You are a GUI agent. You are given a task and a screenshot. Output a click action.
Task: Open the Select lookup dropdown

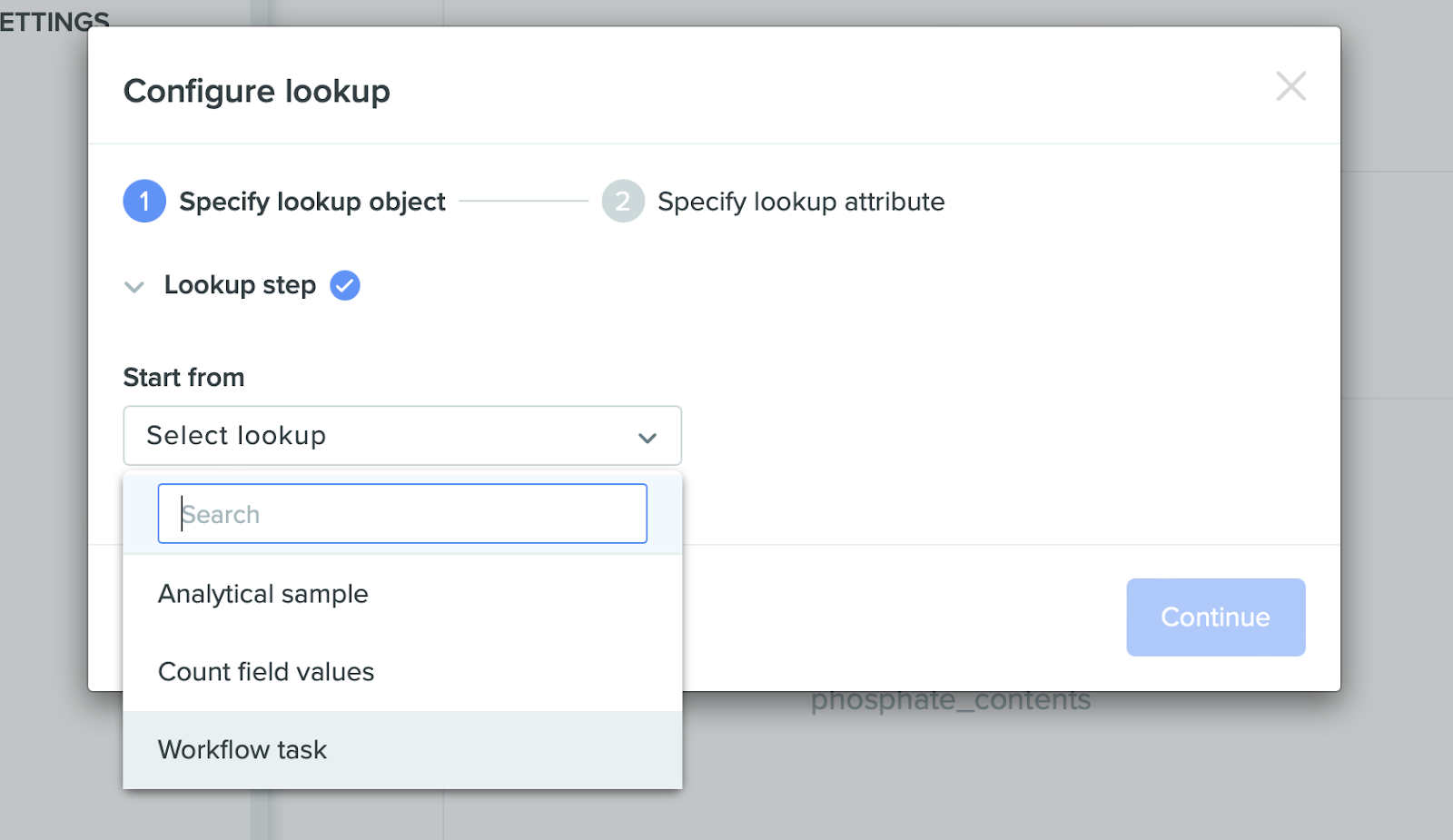pos(402,436)
